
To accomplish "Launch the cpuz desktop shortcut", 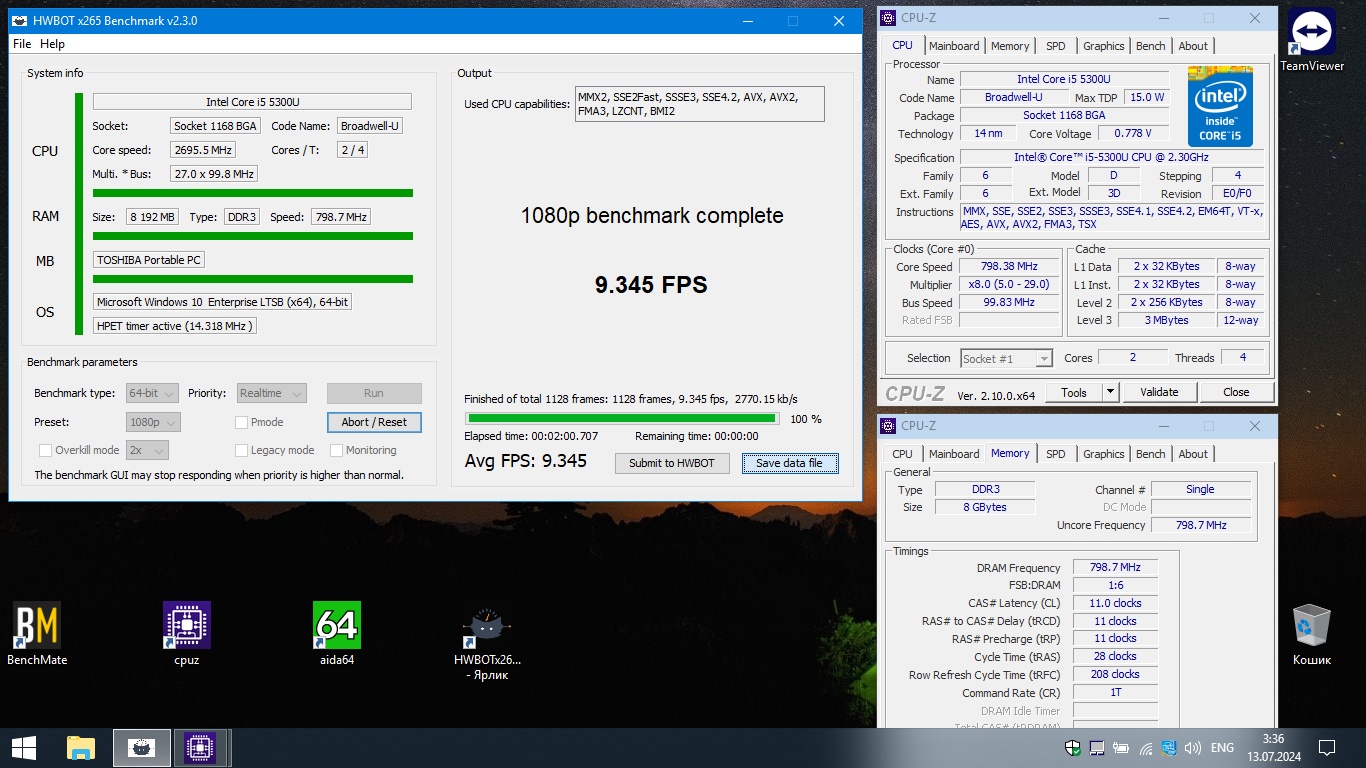I will tap(187, 633).
